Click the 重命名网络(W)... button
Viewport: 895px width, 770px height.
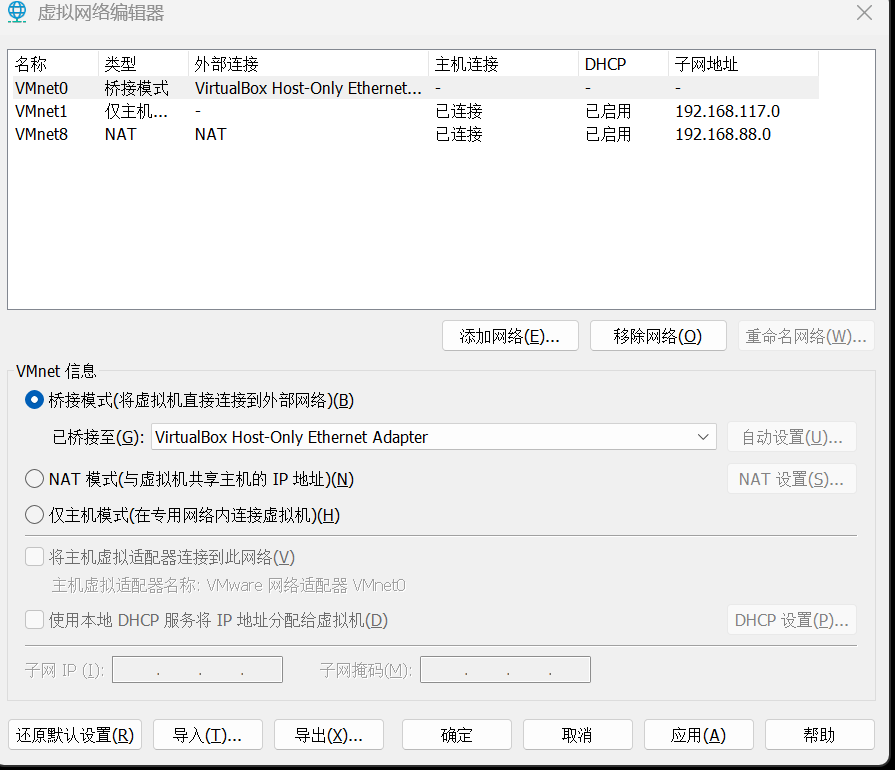pyautogui.click(x=806, y=336)
